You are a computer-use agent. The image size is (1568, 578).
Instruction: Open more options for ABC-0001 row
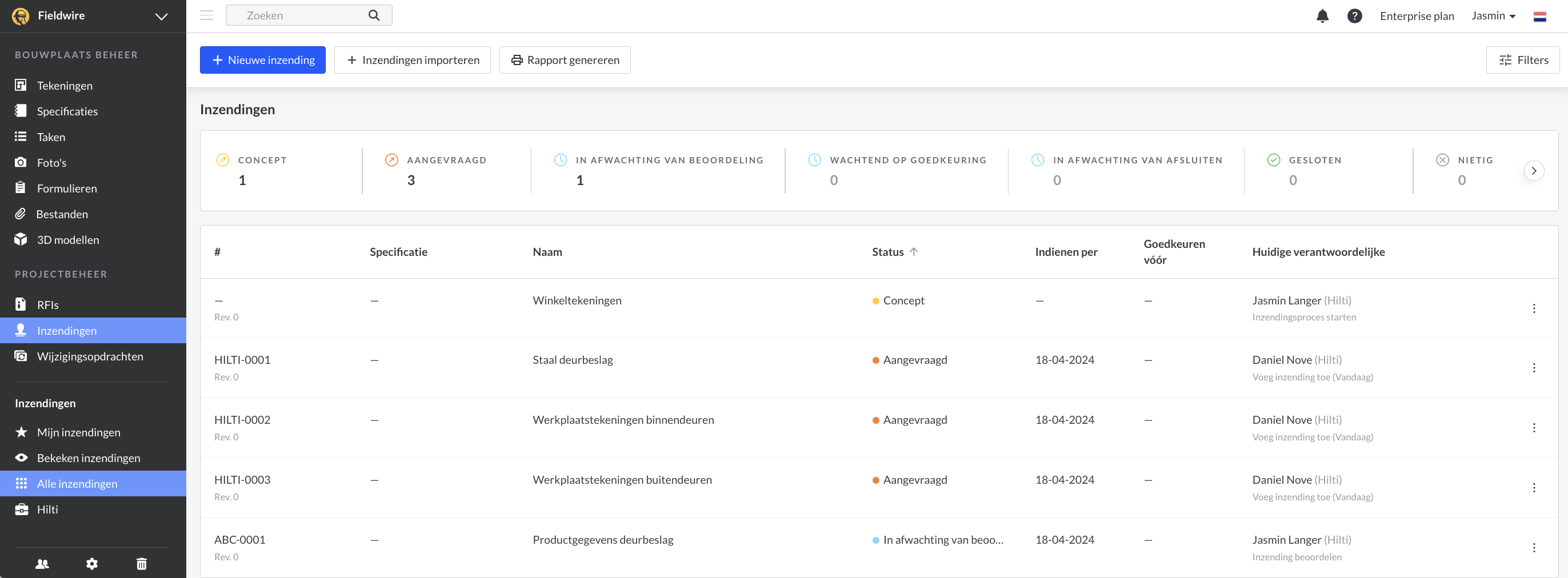coord(1534,548)
